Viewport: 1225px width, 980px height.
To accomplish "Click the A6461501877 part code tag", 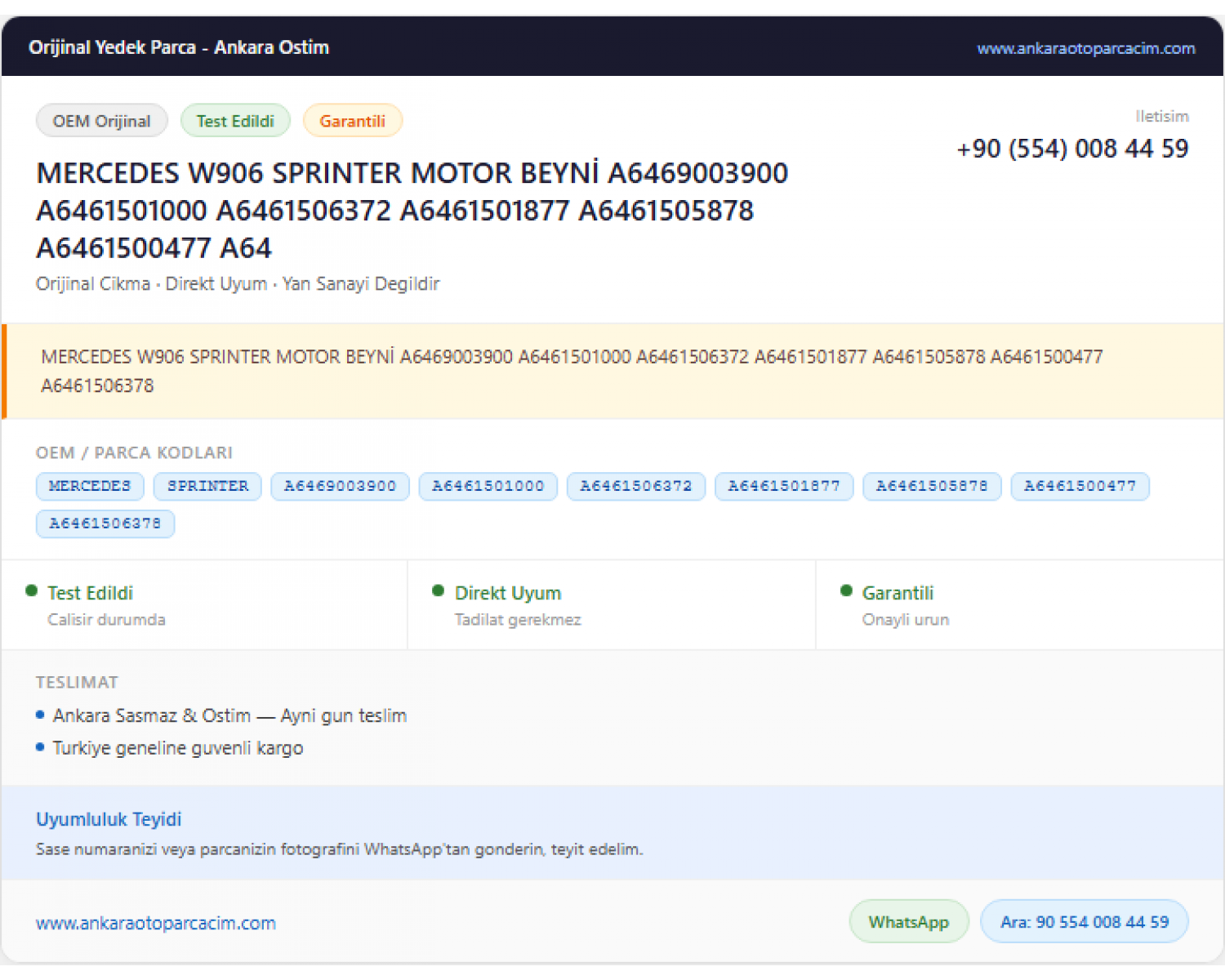I will pyautogui.click(x=784, y=486).
